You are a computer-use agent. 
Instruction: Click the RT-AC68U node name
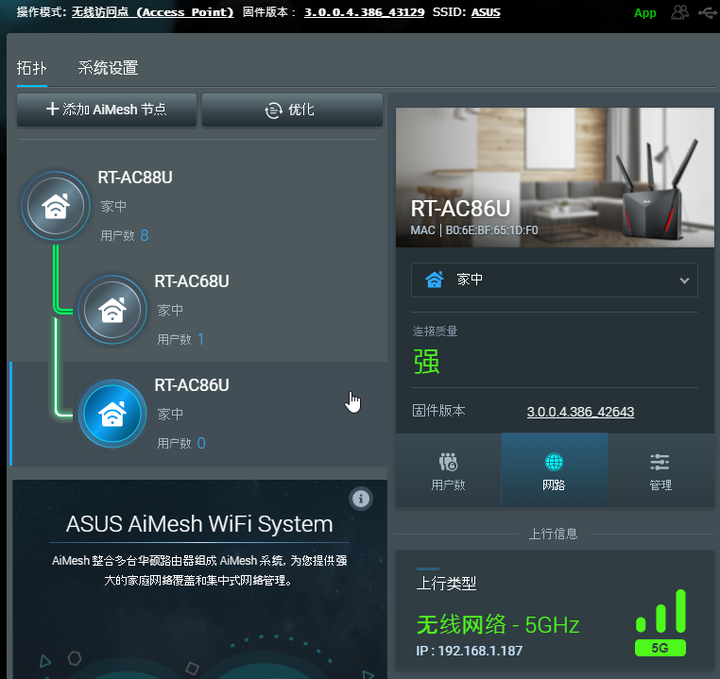(x=191, y=281)
